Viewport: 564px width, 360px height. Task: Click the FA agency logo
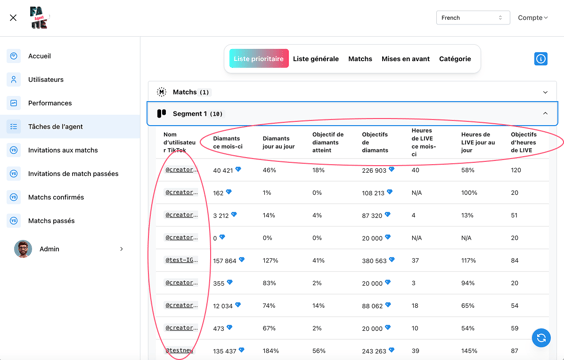39,18
